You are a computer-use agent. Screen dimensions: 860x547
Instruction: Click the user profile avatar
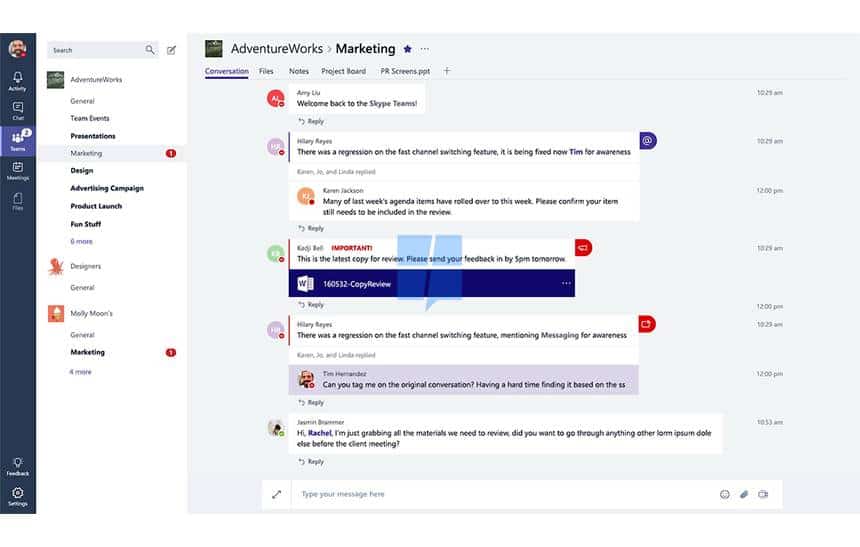(x=18, y=49)
